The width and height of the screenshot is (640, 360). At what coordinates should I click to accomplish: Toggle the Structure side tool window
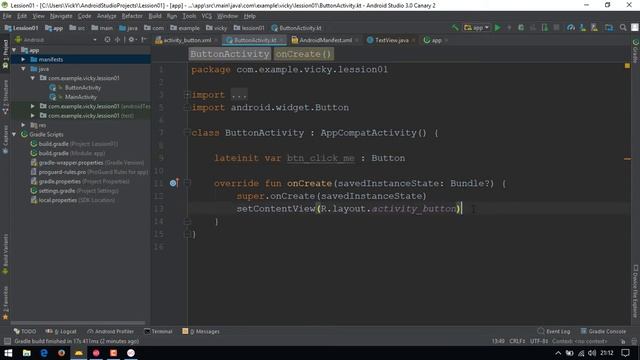pyautogui.click(x=5, y=97)
